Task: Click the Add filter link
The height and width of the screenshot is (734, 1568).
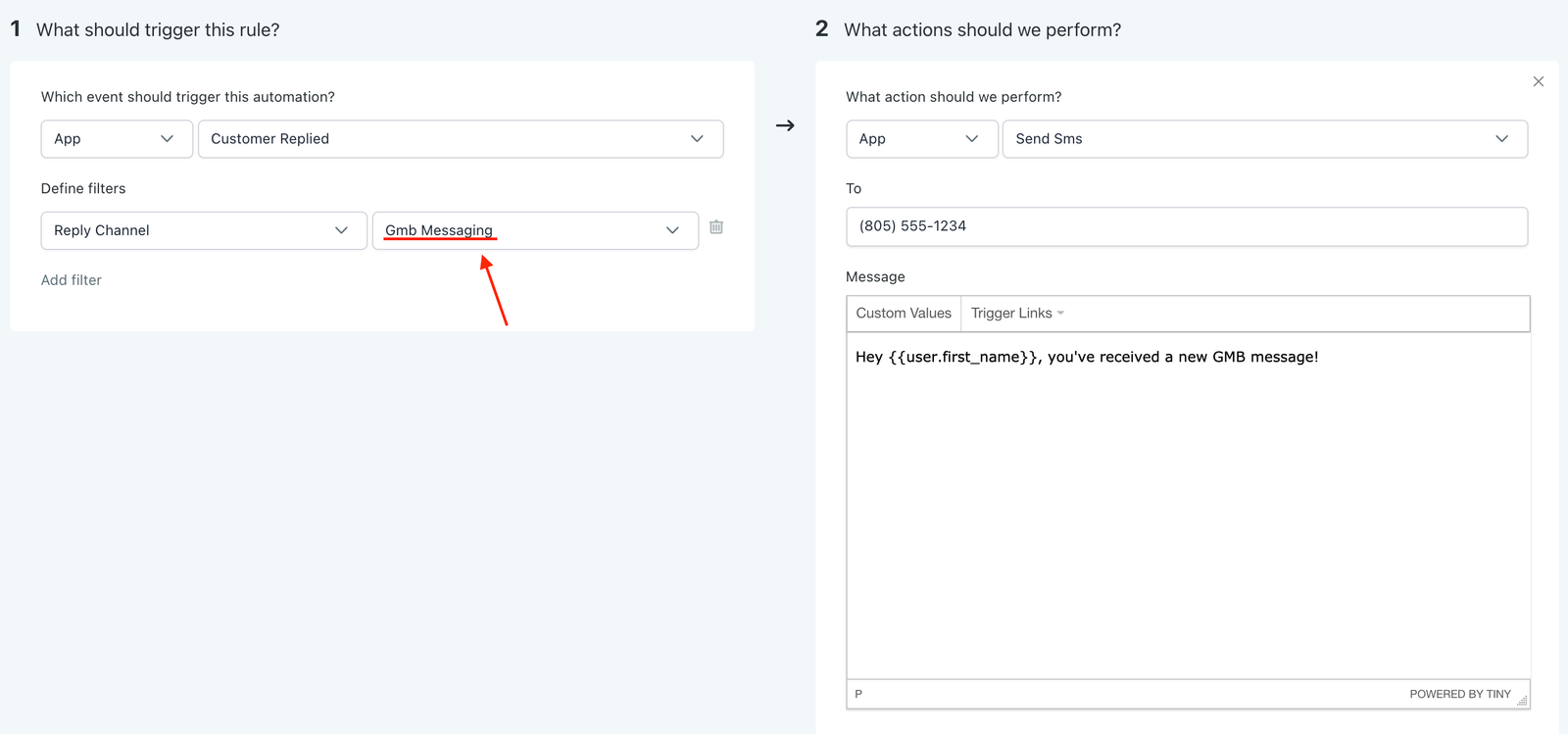Action: click(72, 280)
